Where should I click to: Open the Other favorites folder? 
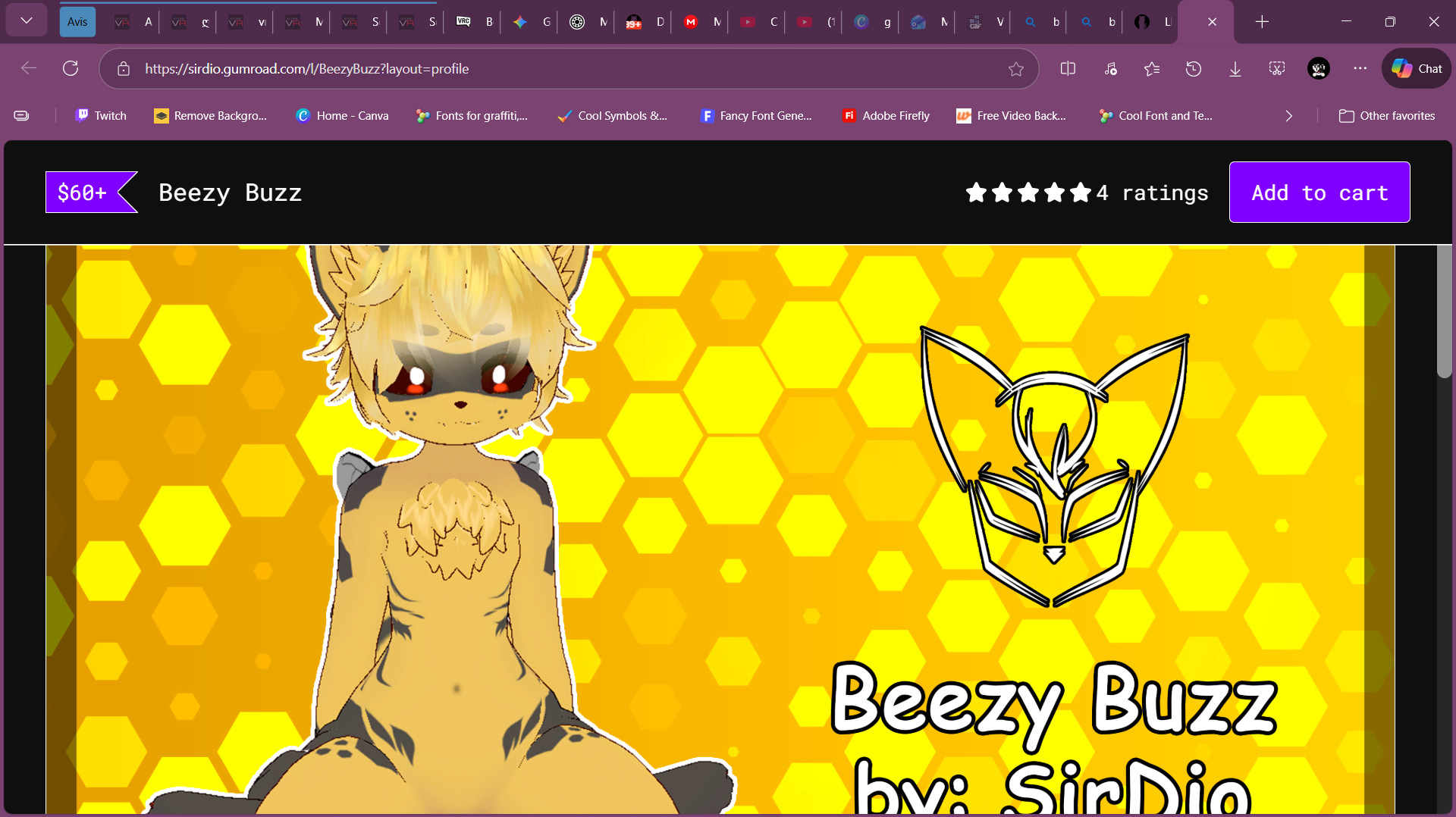[1387, 116]
